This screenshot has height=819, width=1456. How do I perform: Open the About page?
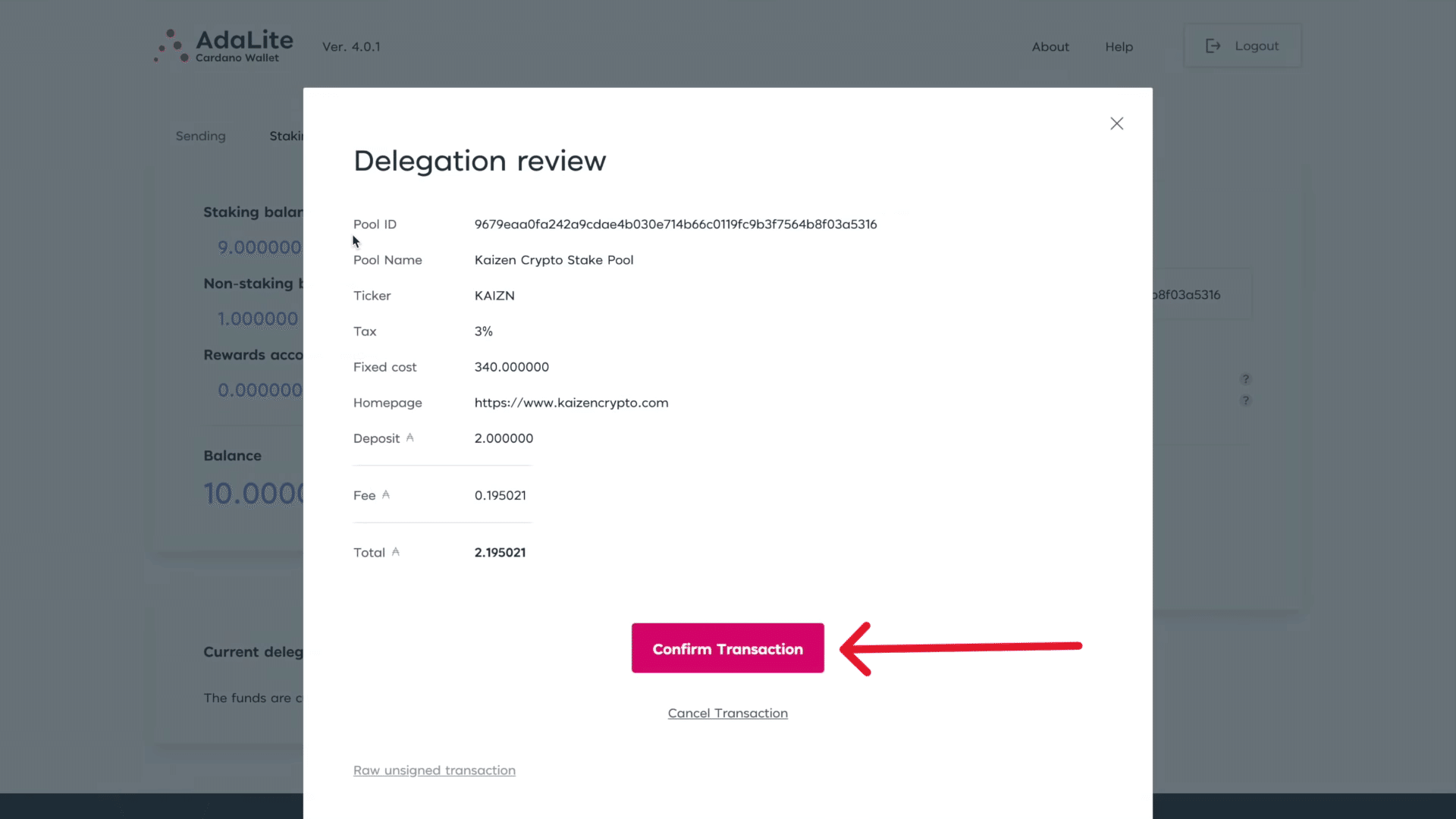click(1050, 47)
